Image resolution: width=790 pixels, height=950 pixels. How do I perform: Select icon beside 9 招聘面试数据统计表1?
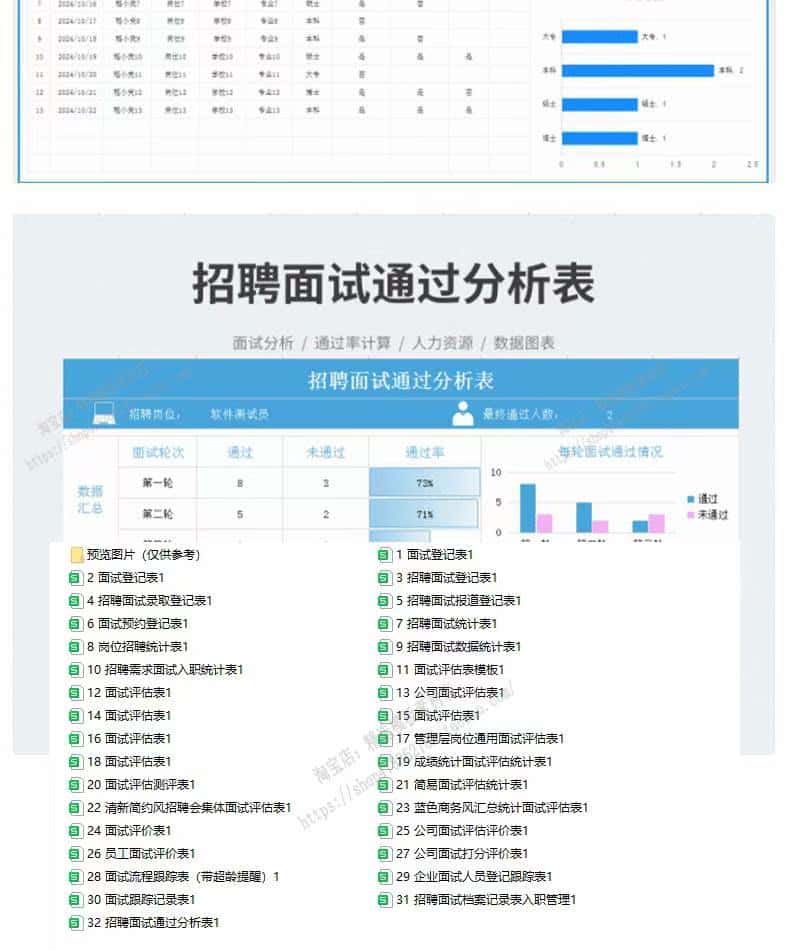[x=384, y=646]
